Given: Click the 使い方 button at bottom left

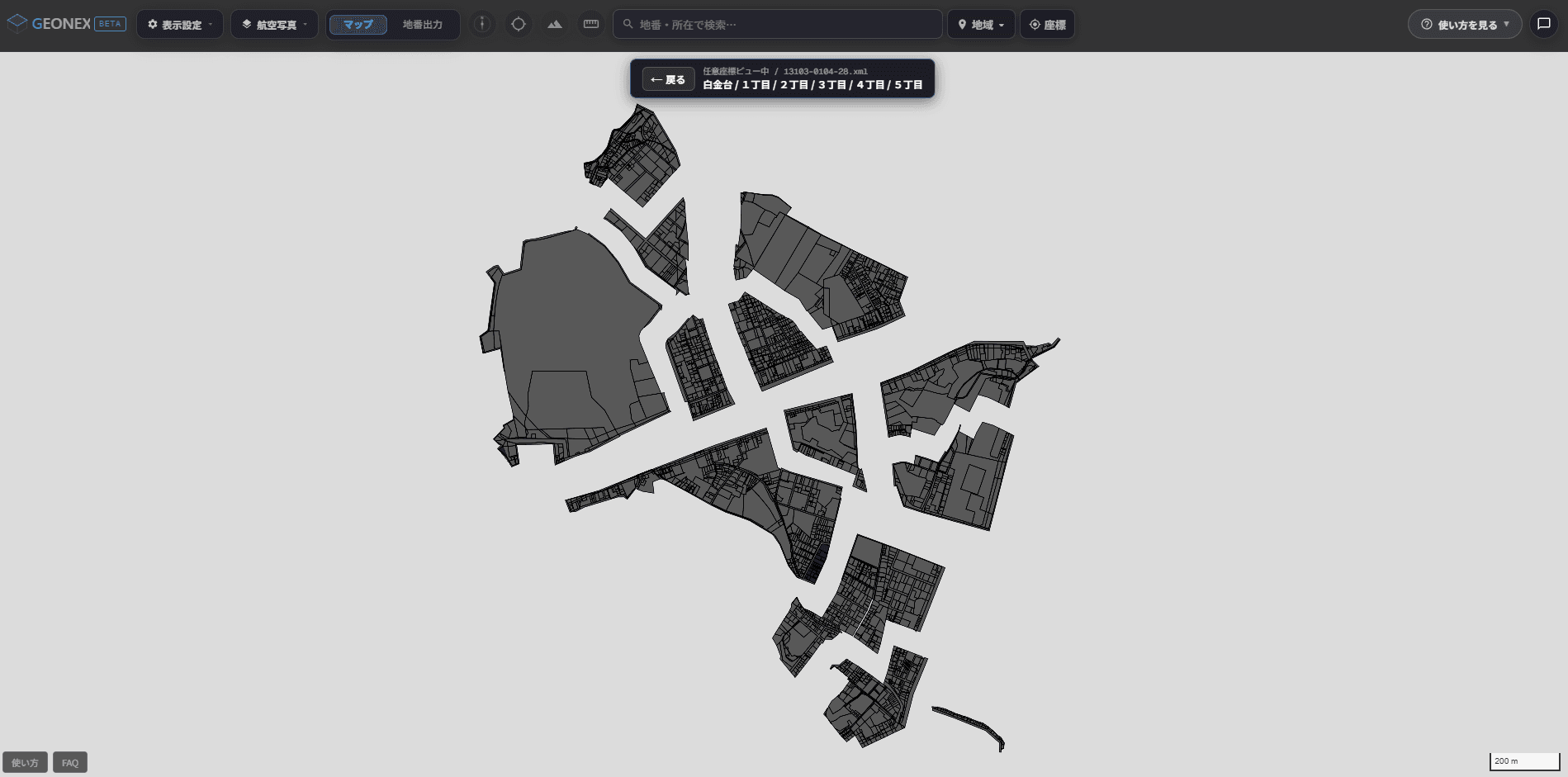Looking at the screenshot, I should [25, 762].
